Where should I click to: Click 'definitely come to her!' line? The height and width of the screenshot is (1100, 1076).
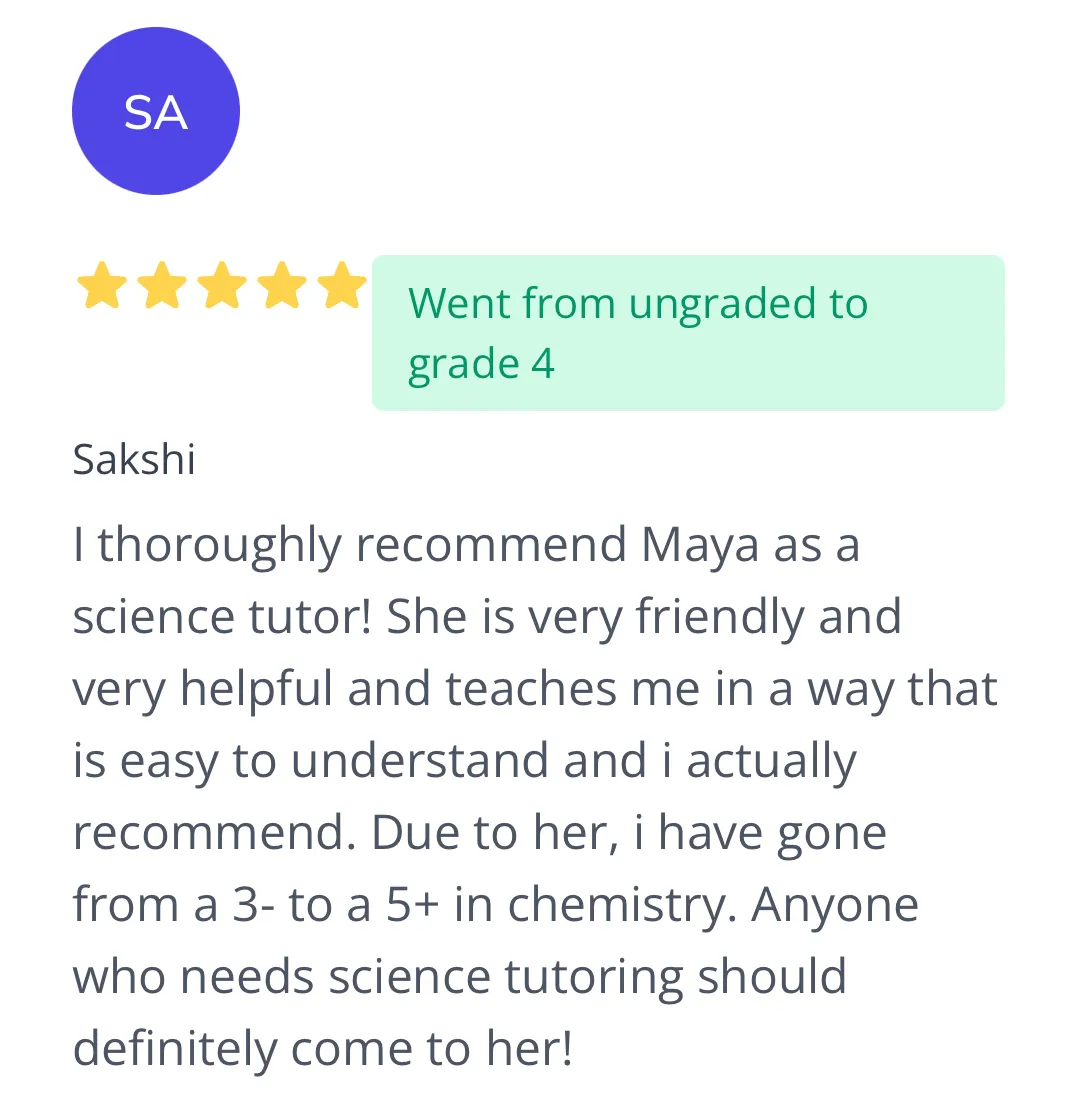click(x=323, y=1049)
